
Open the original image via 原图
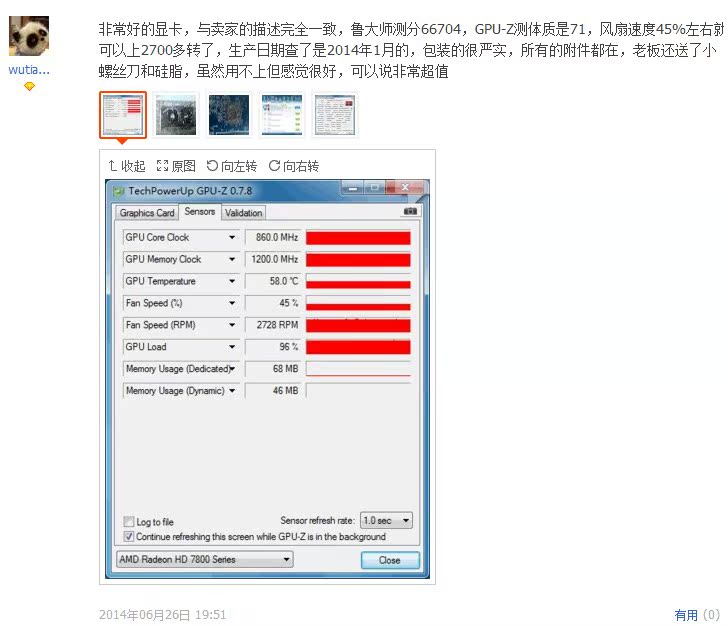(176, 166)
